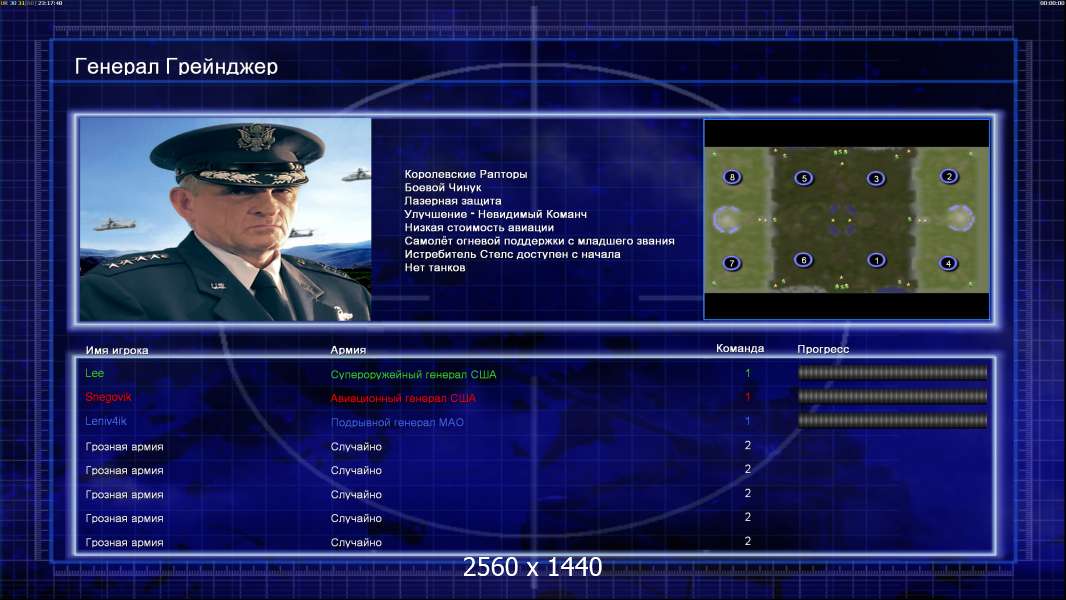Select start position 6 on the minimap
Screen dimensions: 1066x600
(803, 260)
